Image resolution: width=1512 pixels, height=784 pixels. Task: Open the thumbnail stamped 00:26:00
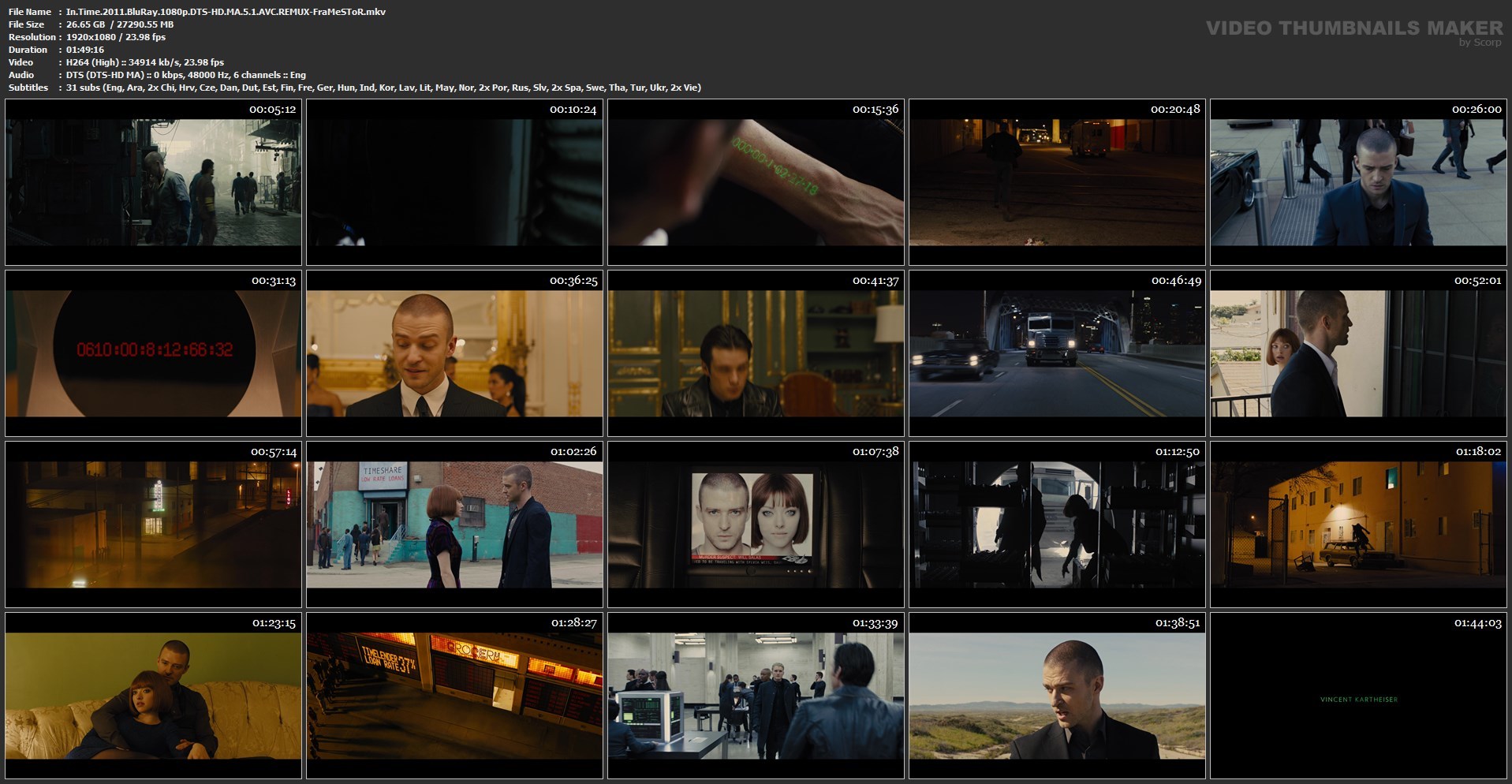point(1358,182)
